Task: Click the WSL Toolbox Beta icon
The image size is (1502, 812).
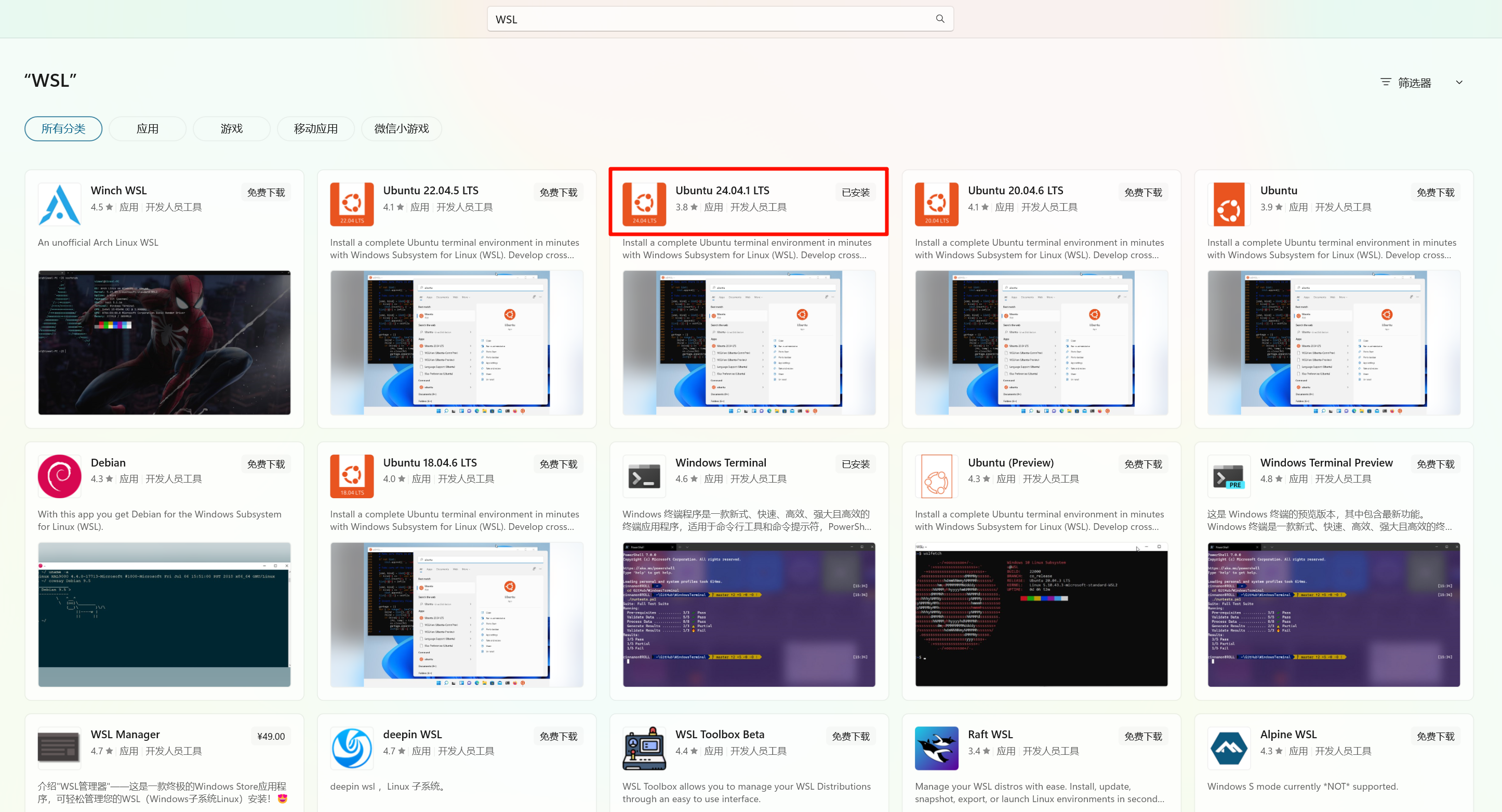Action: (643, 748)
